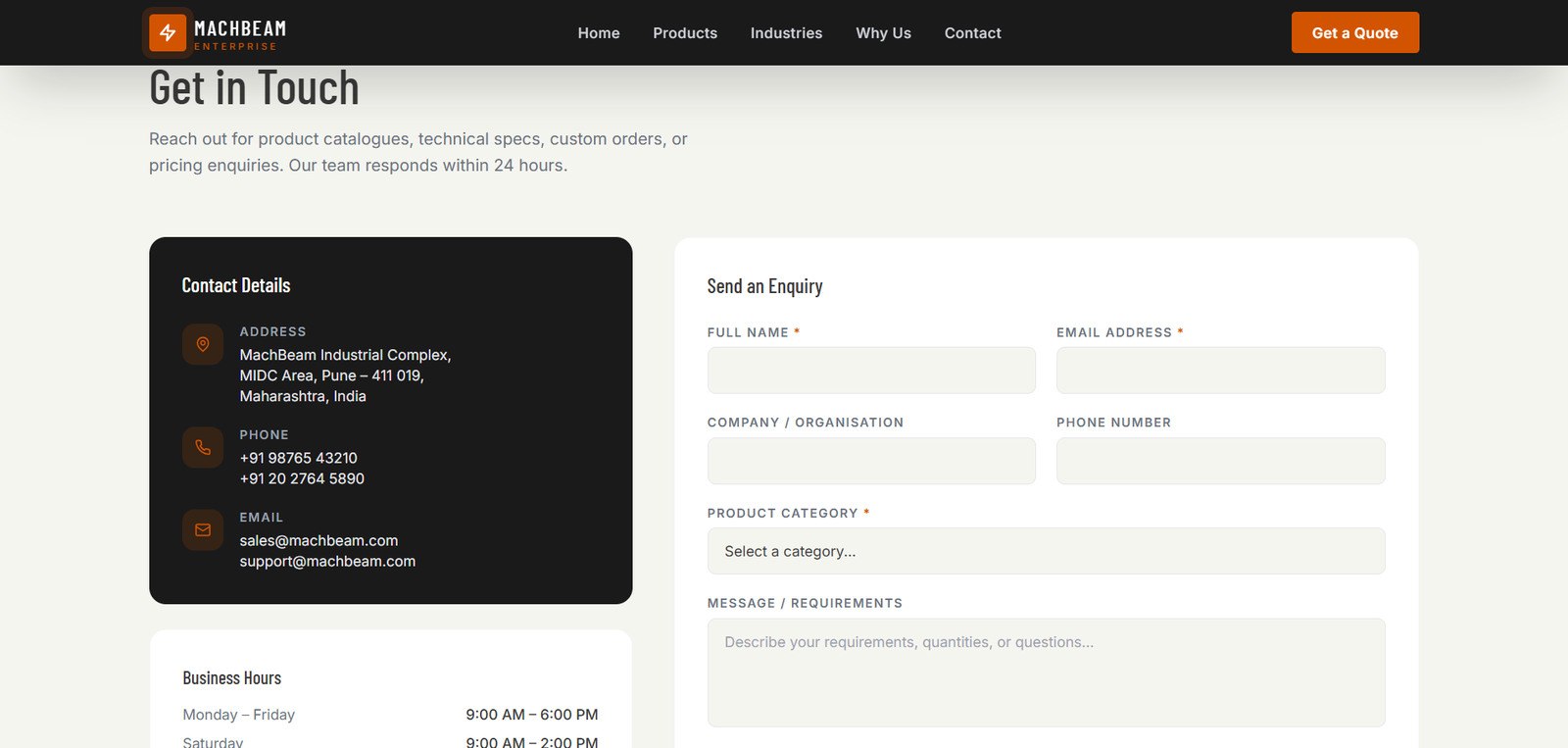Focus the Email Address input field

1221,371
